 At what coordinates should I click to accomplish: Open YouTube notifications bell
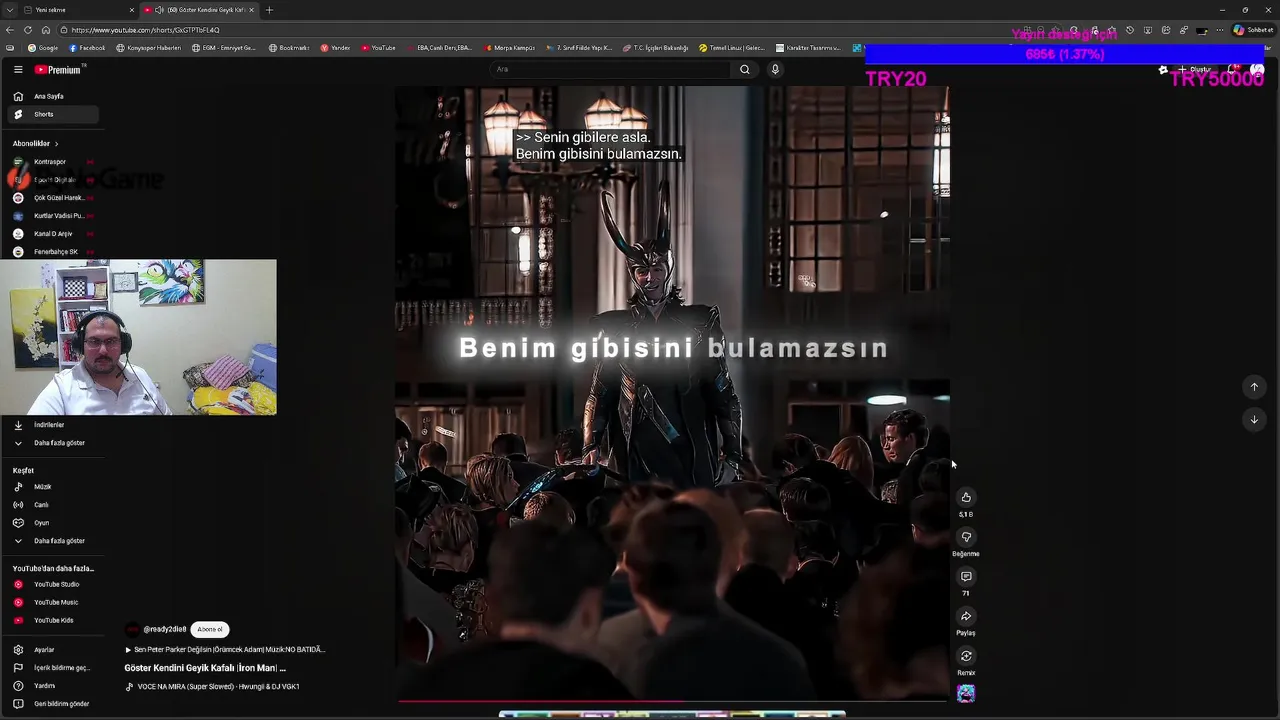pyautogui.click(x=1234, y=69)
